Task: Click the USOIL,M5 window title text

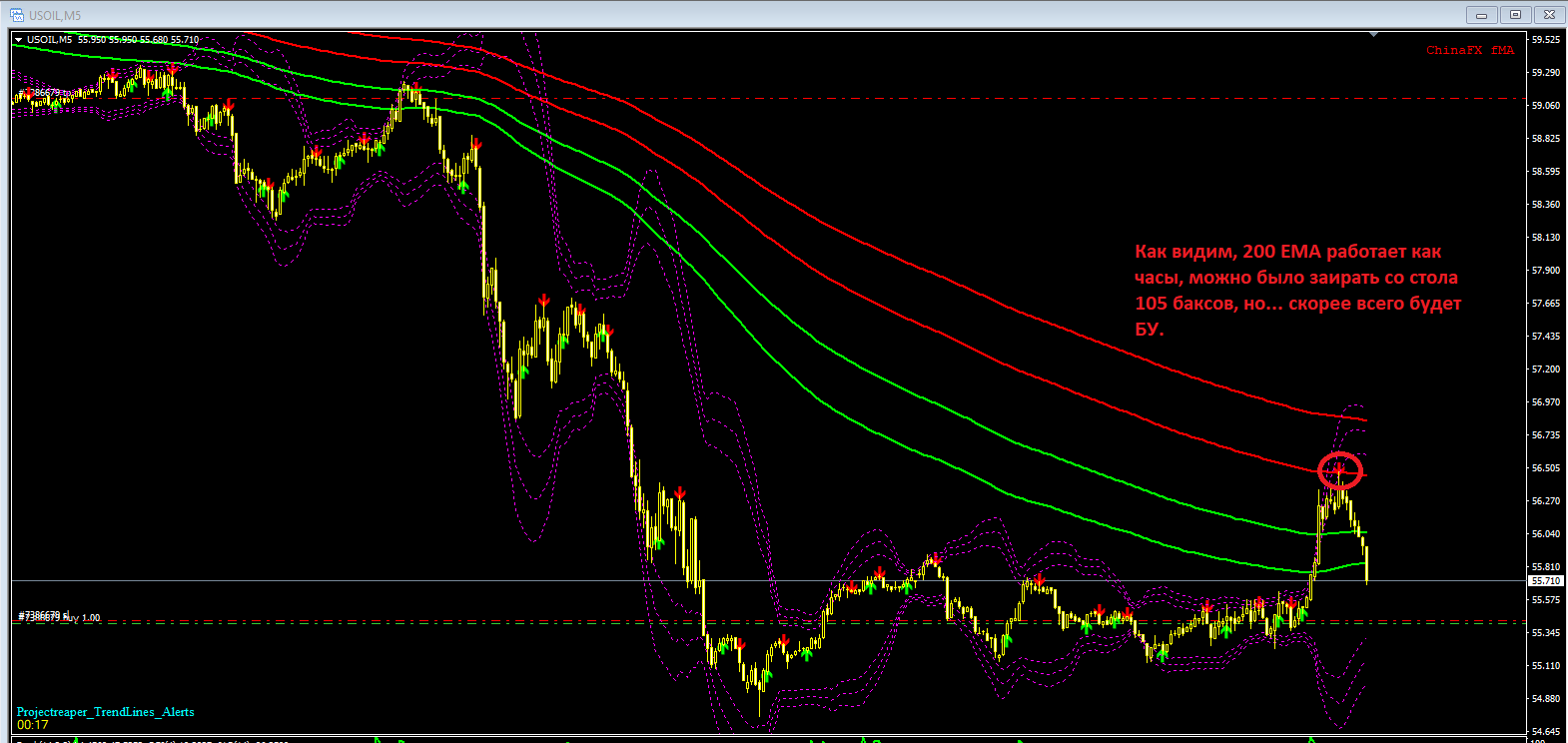Action: pos(55,16)
